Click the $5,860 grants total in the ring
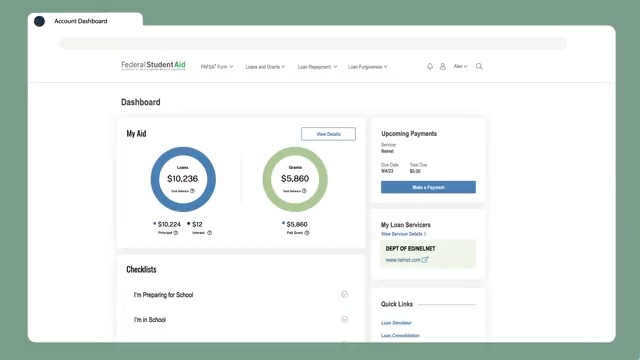Image resolution: width=640 pixels, height=360 pixels. (x=295, y=178)
